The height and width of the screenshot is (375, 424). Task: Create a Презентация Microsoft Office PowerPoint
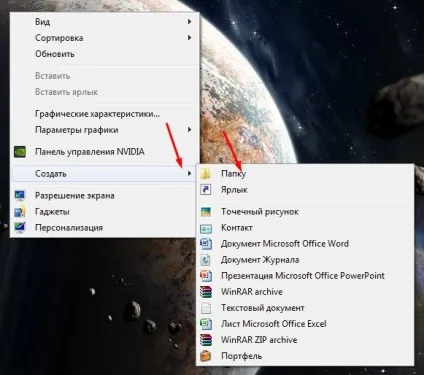305,276
